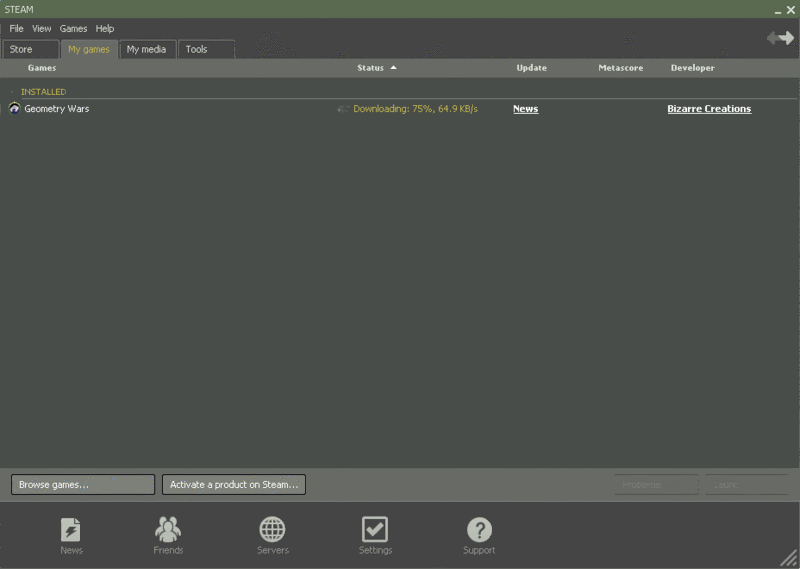Click the Geometry Wars game icon

[x=14, y=108]
